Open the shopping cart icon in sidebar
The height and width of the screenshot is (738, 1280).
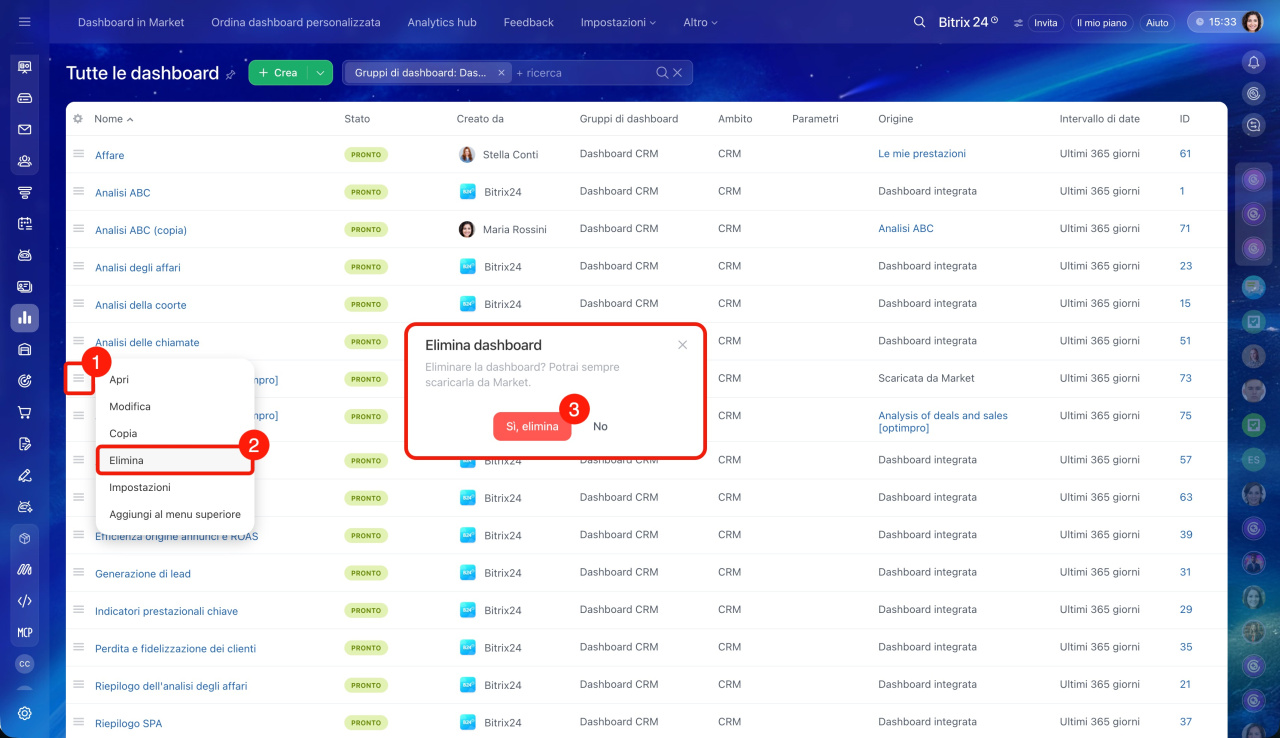pyautogui.click(x=25, y=412)
